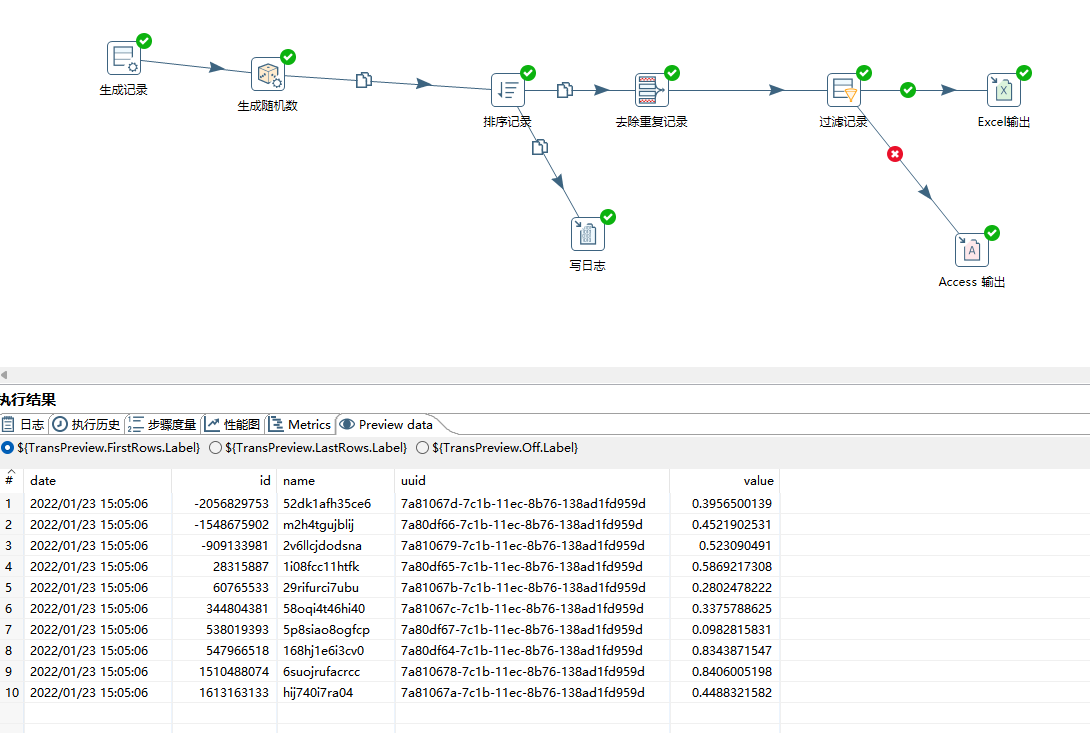Image resolution: width=1090 pixels, height=733 pixels.
Task: Click the value column header
Action: [x=725, y=481]
